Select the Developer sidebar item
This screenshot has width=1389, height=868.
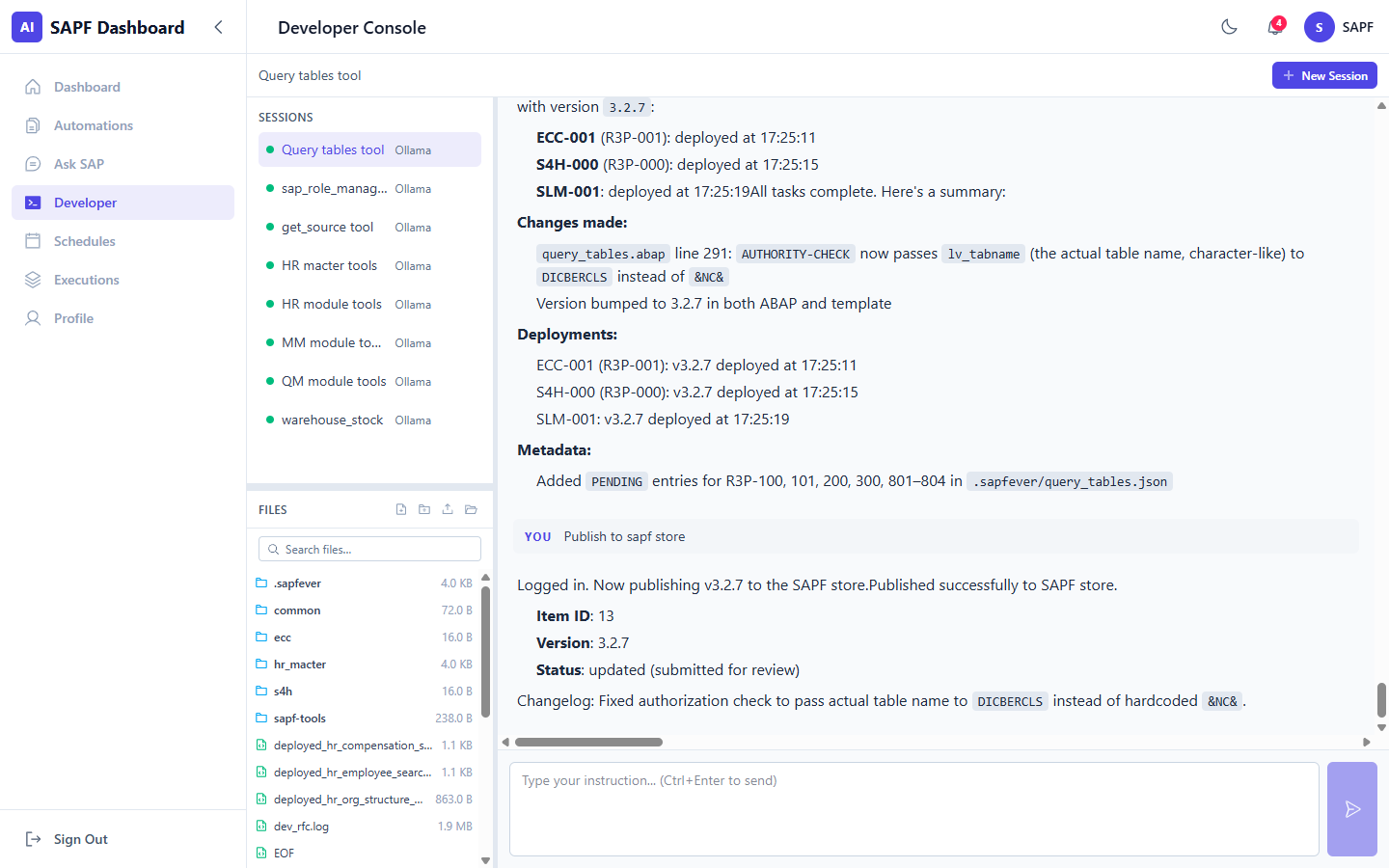click(123, 203)
